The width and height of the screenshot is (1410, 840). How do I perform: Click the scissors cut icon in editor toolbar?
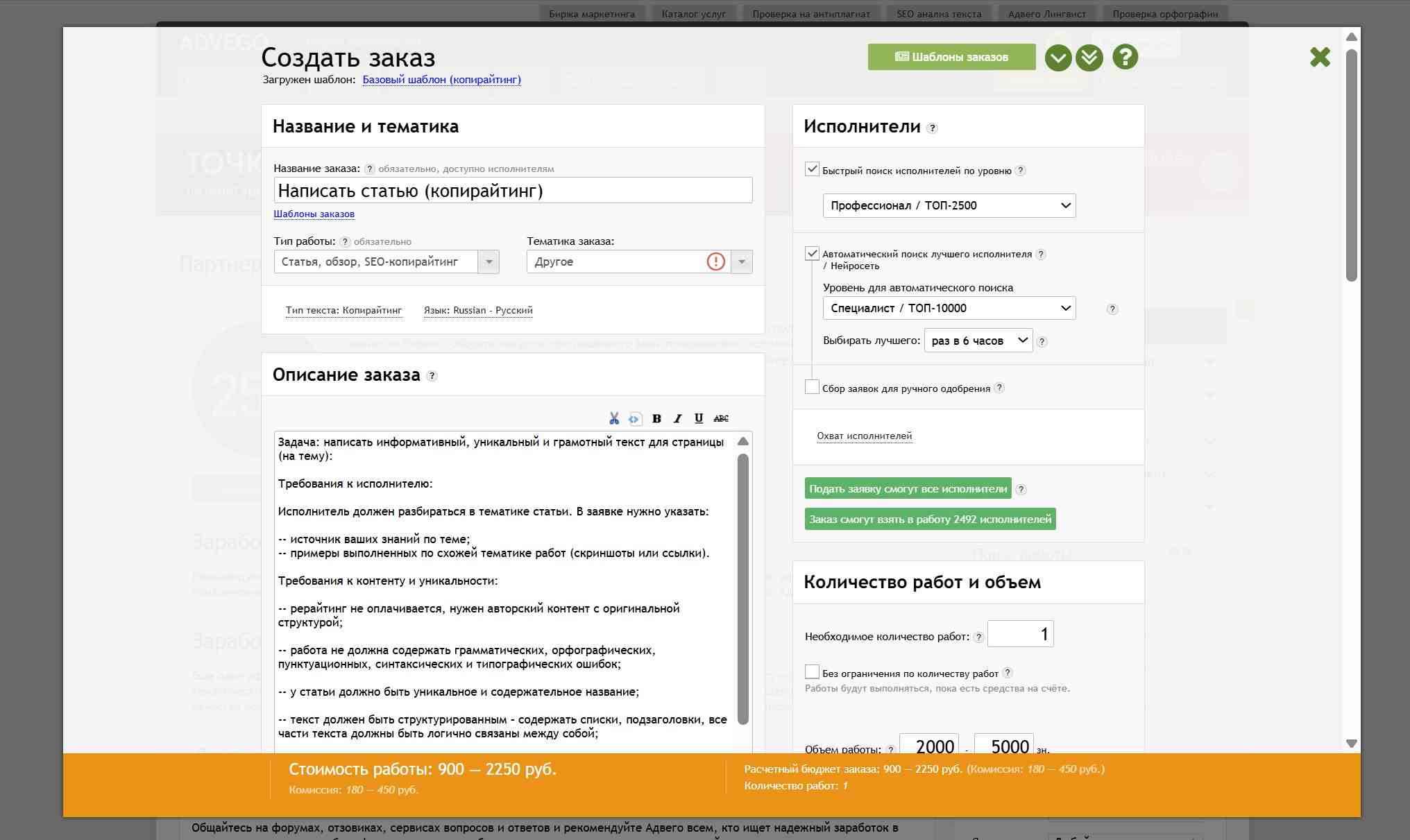pos(613,418)
